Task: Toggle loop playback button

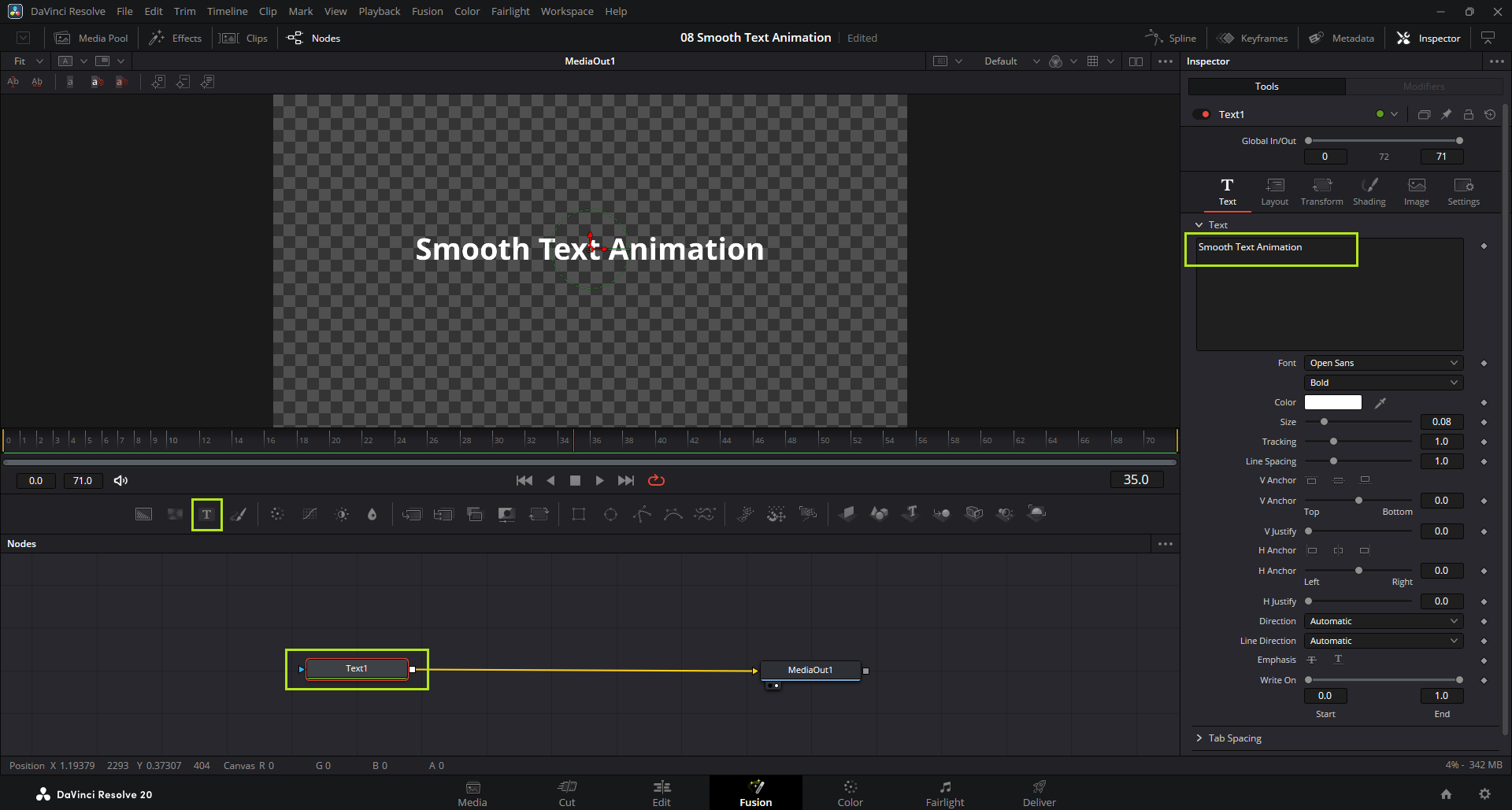Action: tap(656, 480)
